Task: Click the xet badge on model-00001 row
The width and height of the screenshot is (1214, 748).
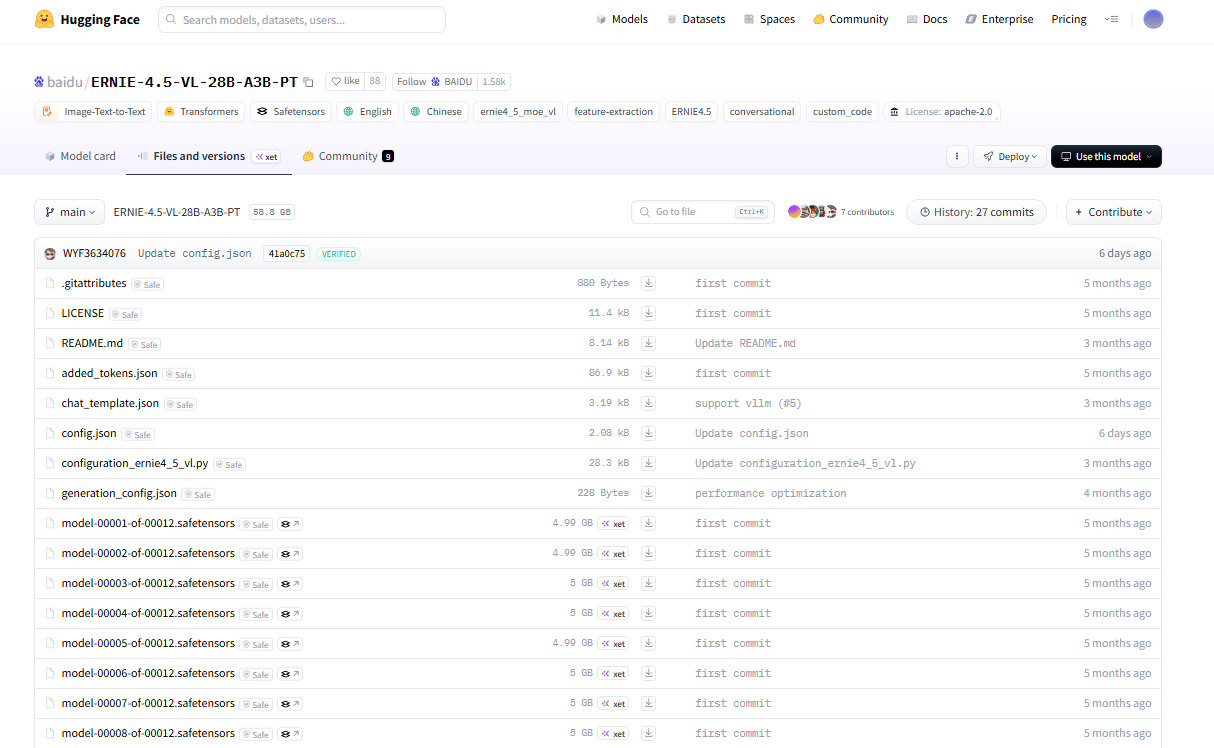Action: coord(614,524)
